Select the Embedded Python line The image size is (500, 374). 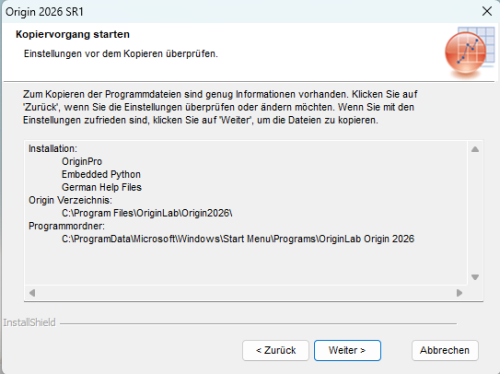click(101, 174)
